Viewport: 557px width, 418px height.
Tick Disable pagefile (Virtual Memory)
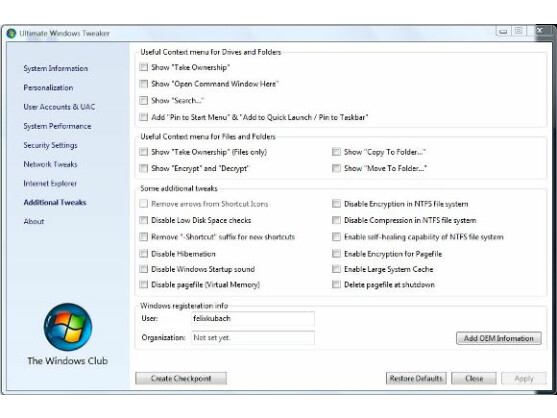(144, 284)
